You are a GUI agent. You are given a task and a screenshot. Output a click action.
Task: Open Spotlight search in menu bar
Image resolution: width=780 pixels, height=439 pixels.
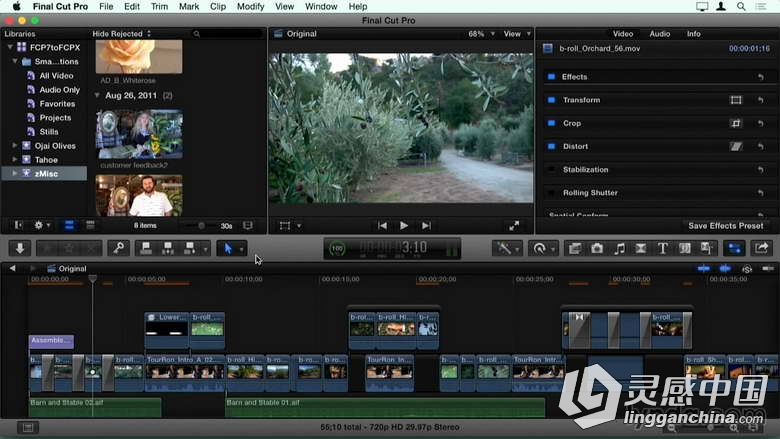tap(741, 6)
